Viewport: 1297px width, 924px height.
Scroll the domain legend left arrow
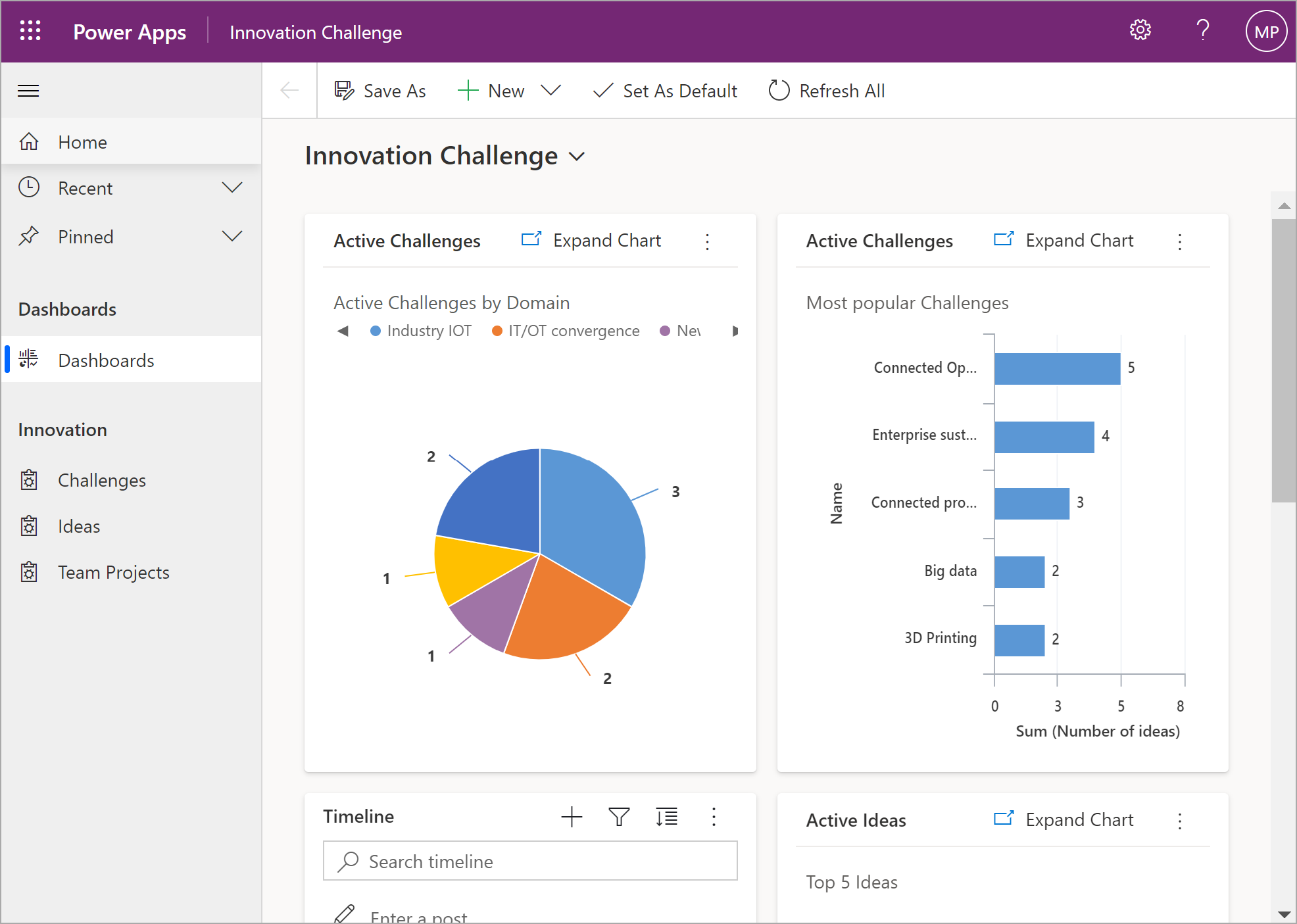(341, 331)
